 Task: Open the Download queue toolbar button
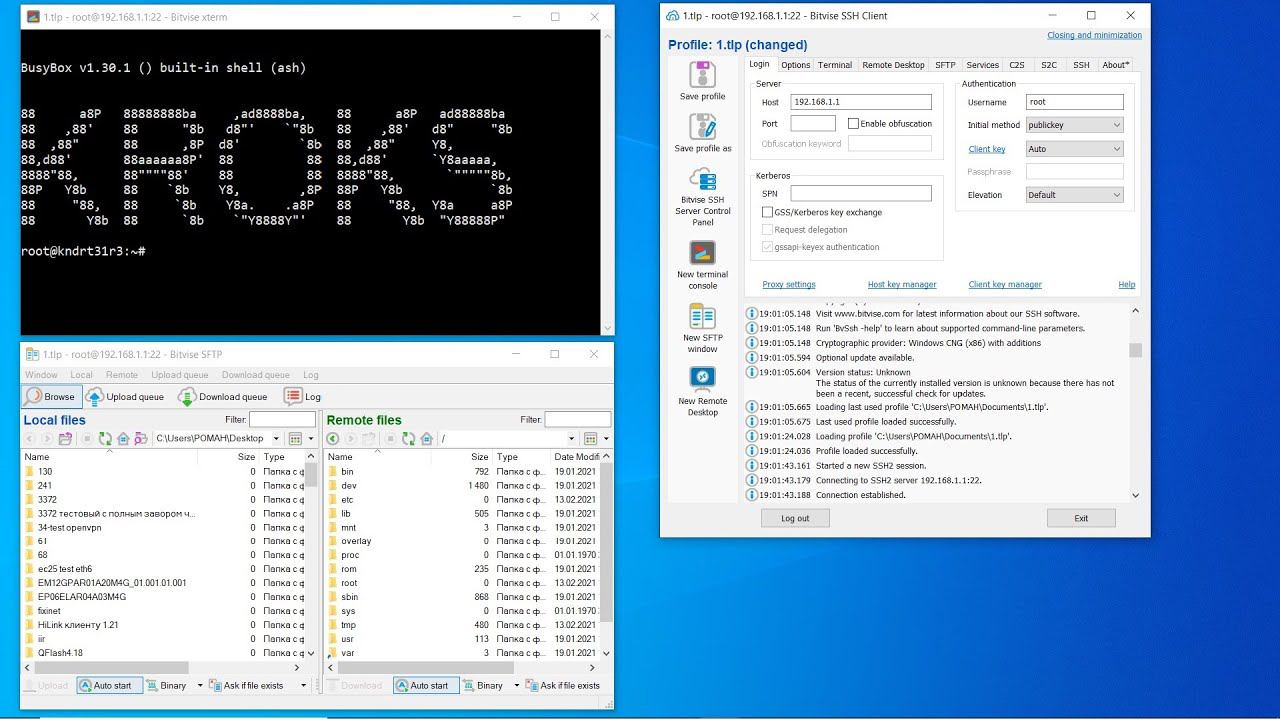coord(223,396)
